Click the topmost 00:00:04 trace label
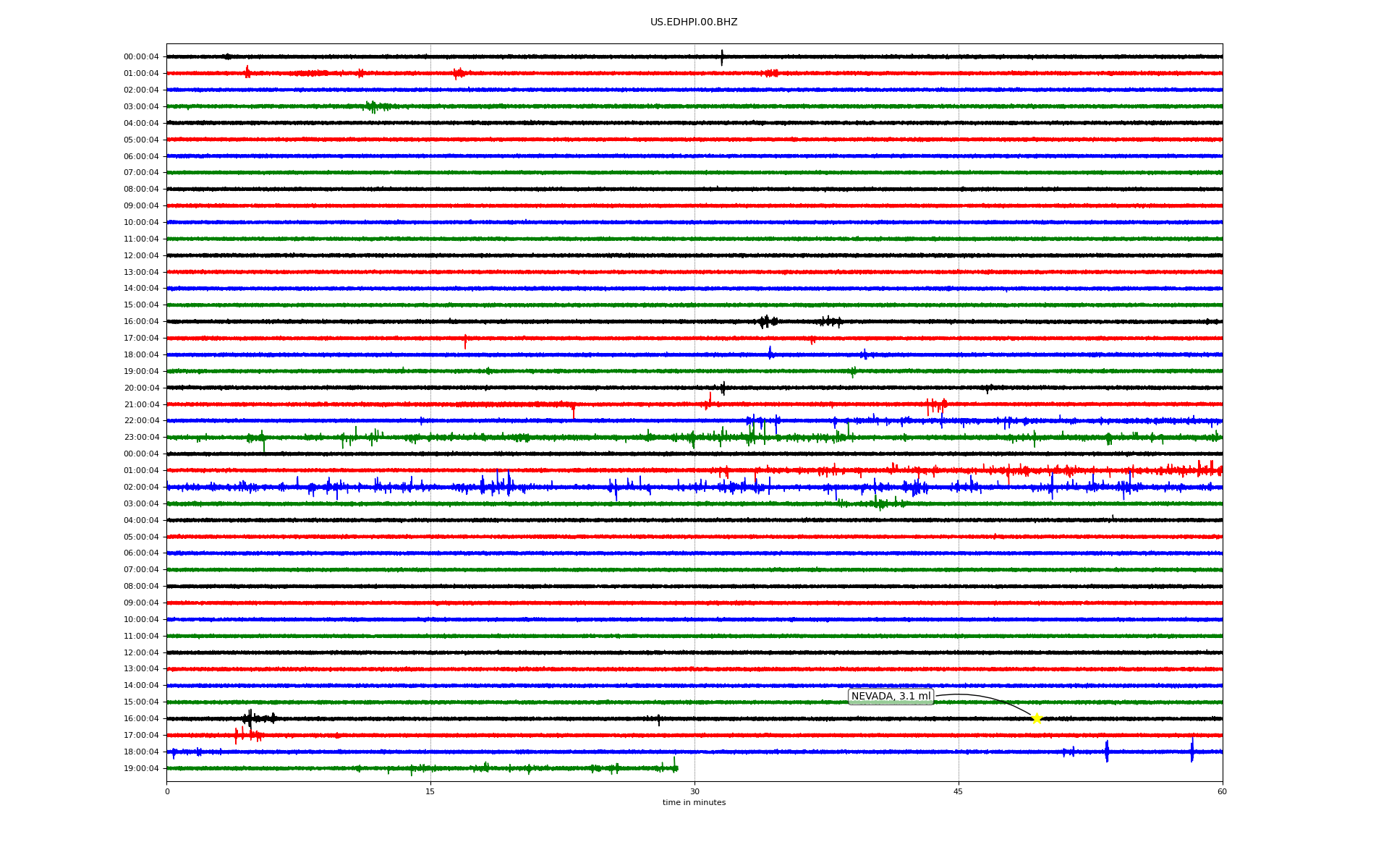This screenshot has width=1389, height=868. click(141, 56)
